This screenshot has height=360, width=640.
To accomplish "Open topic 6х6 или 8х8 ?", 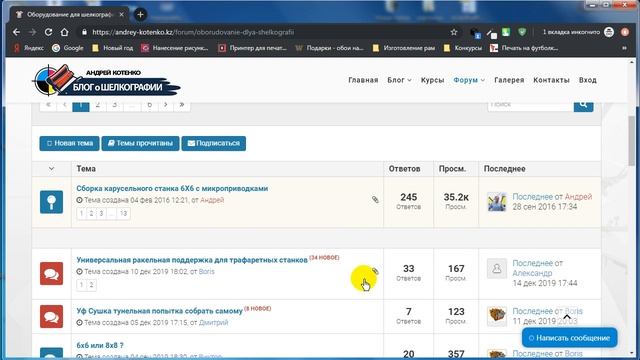I will [x=100, y=346].
